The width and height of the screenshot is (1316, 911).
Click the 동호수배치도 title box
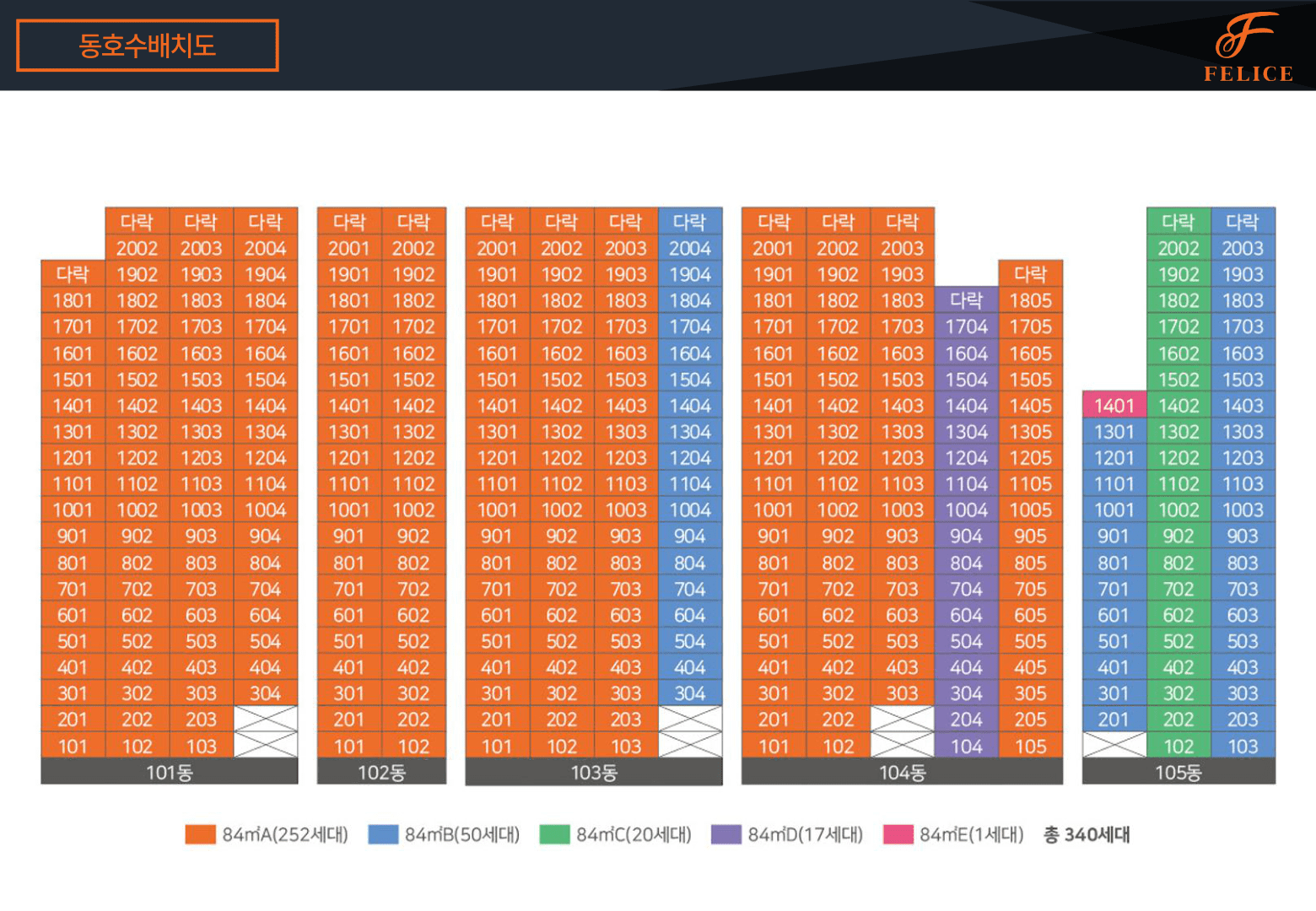click(148, 46)
